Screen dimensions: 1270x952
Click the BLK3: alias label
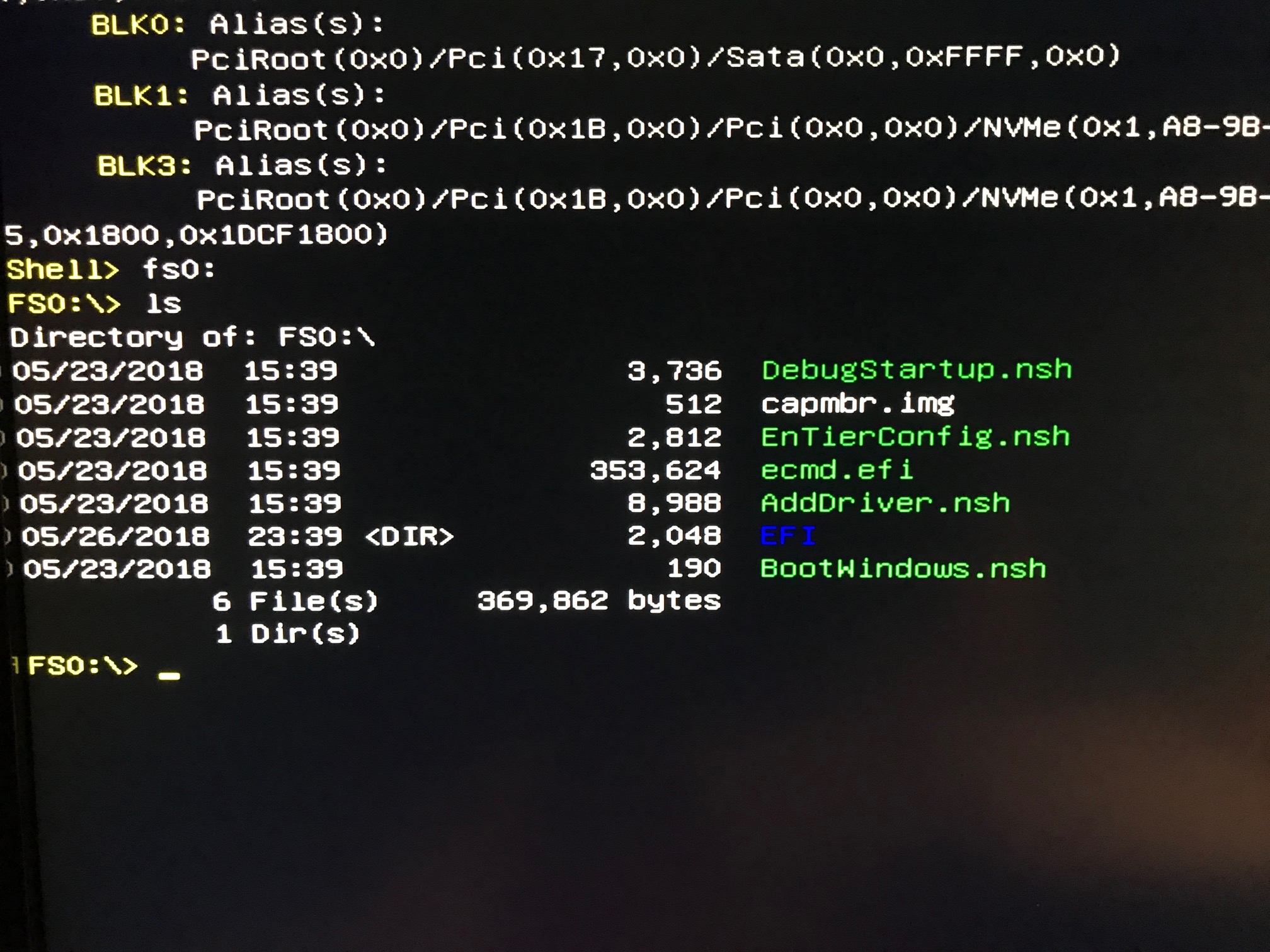[x=144, y=167]
